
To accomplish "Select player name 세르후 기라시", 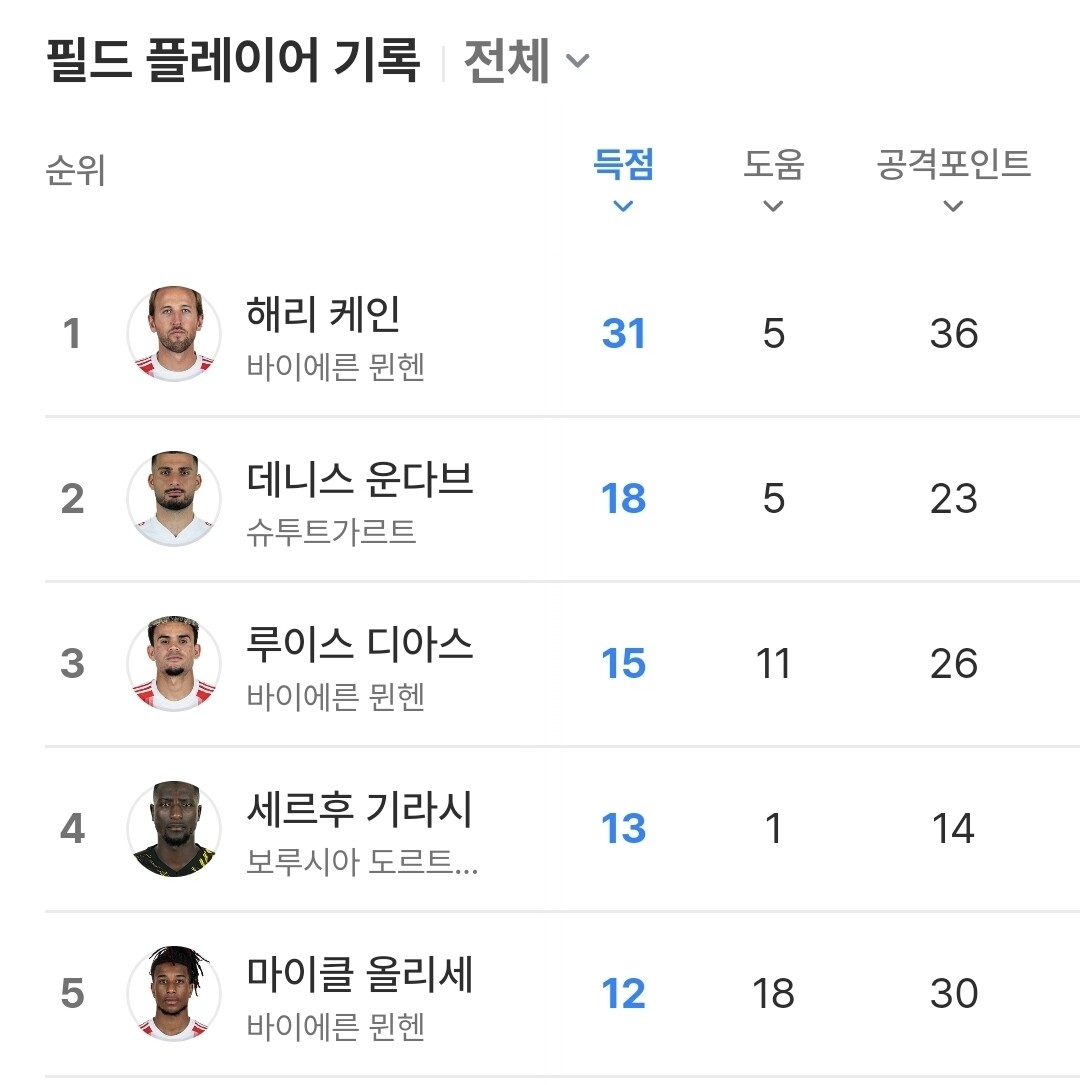I will pyautogui.click(x=360, y=809).
